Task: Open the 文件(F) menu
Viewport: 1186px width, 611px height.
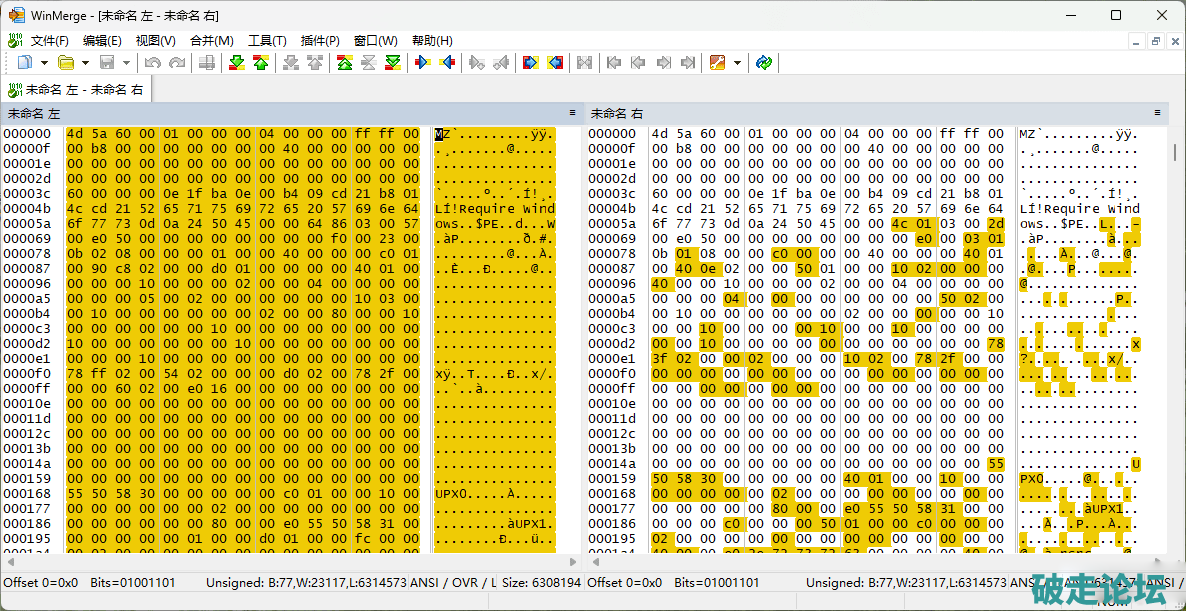Action: click(x=49, y=41)
